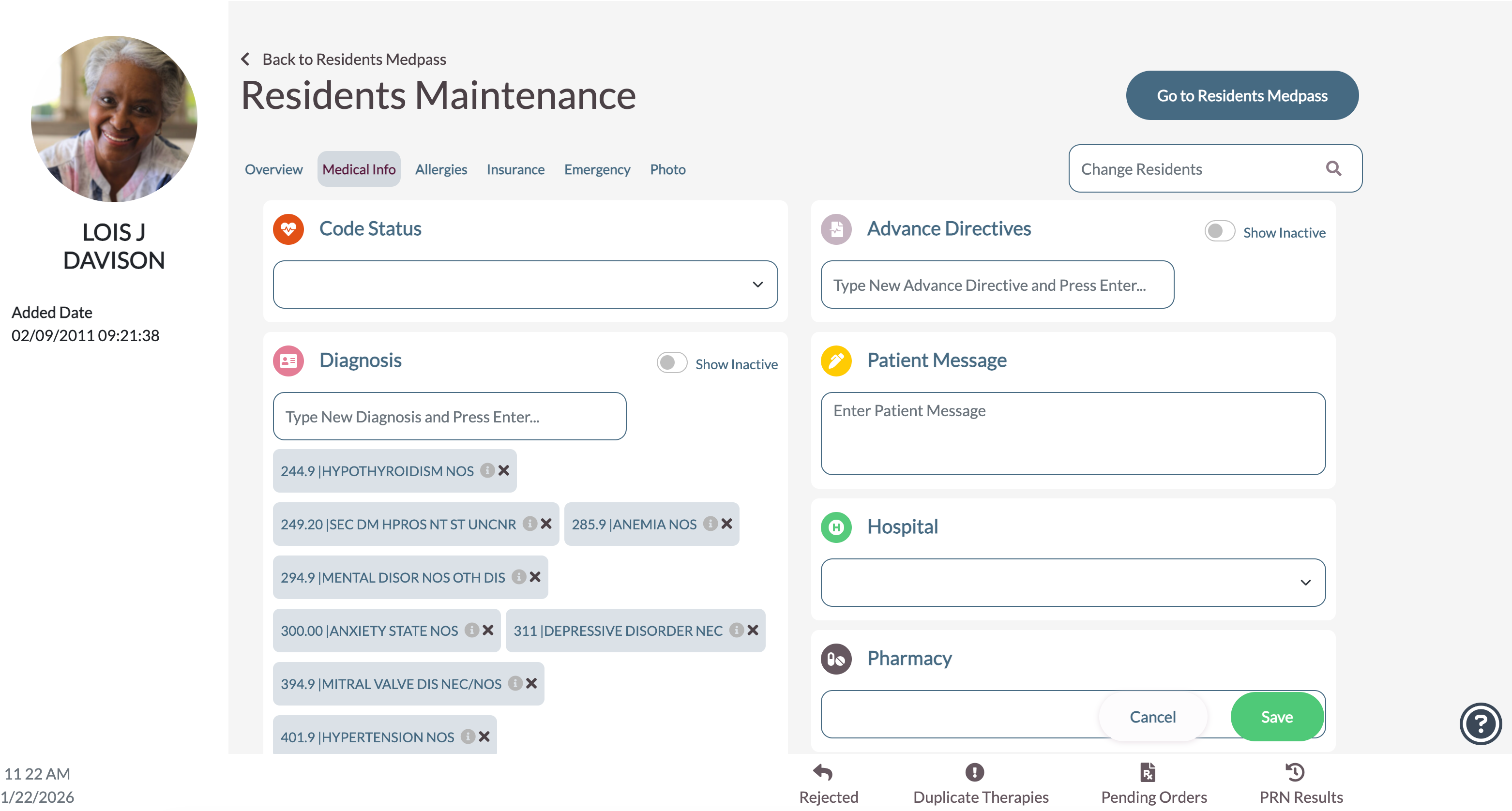Screen dimensions: 1512x811
Task: Open Pending Orders
Action: tap(1148, 772)
